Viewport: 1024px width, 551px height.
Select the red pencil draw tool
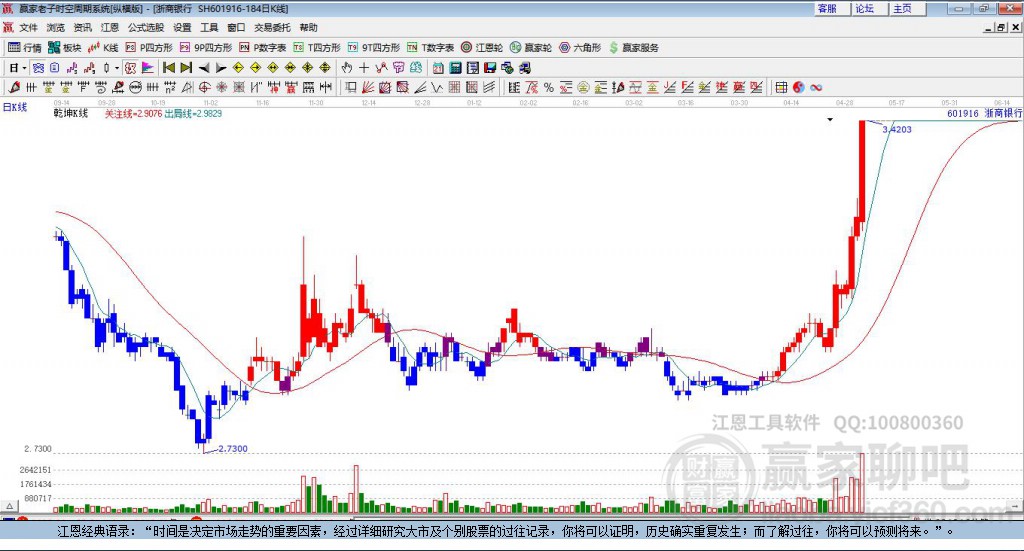click(14, 87)
